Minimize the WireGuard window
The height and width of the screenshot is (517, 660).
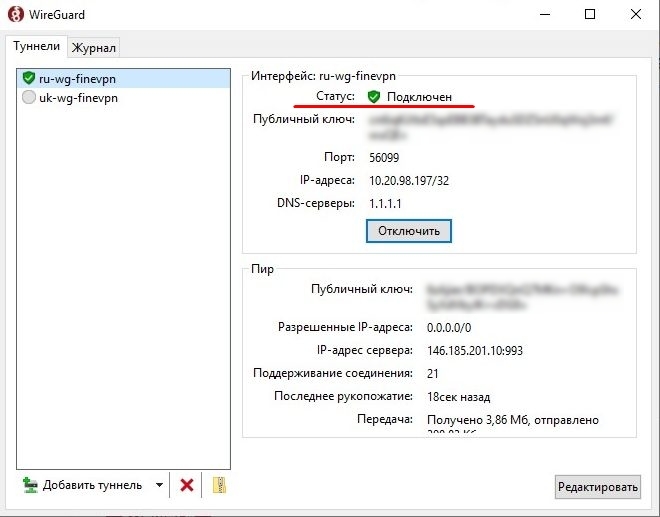coord(545,14)
